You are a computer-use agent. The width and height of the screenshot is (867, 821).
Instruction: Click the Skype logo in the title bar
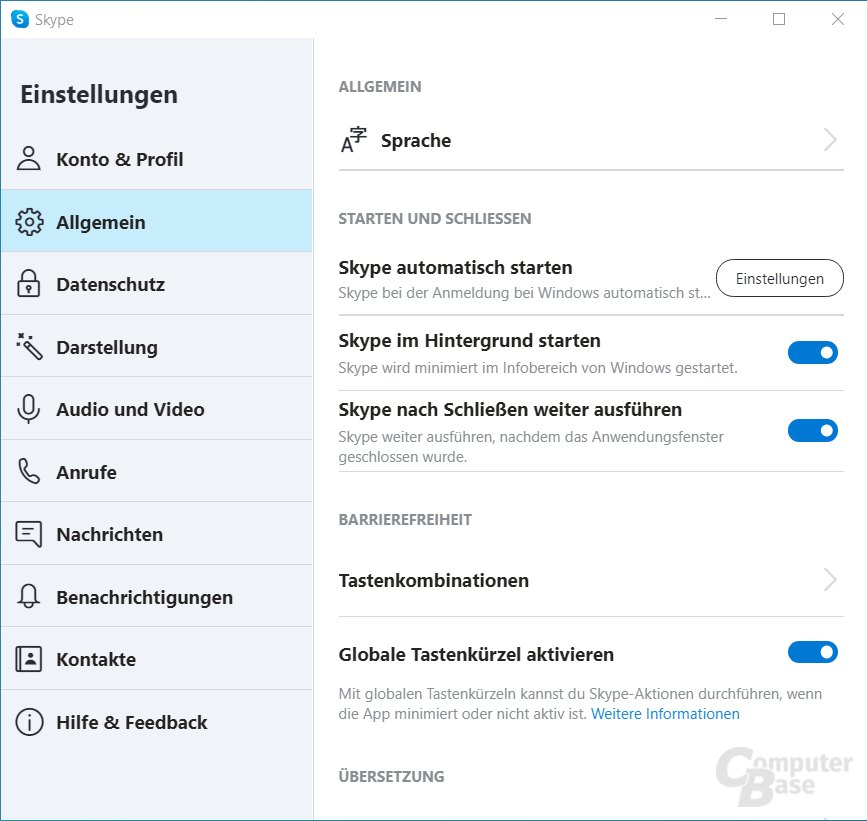17,18
